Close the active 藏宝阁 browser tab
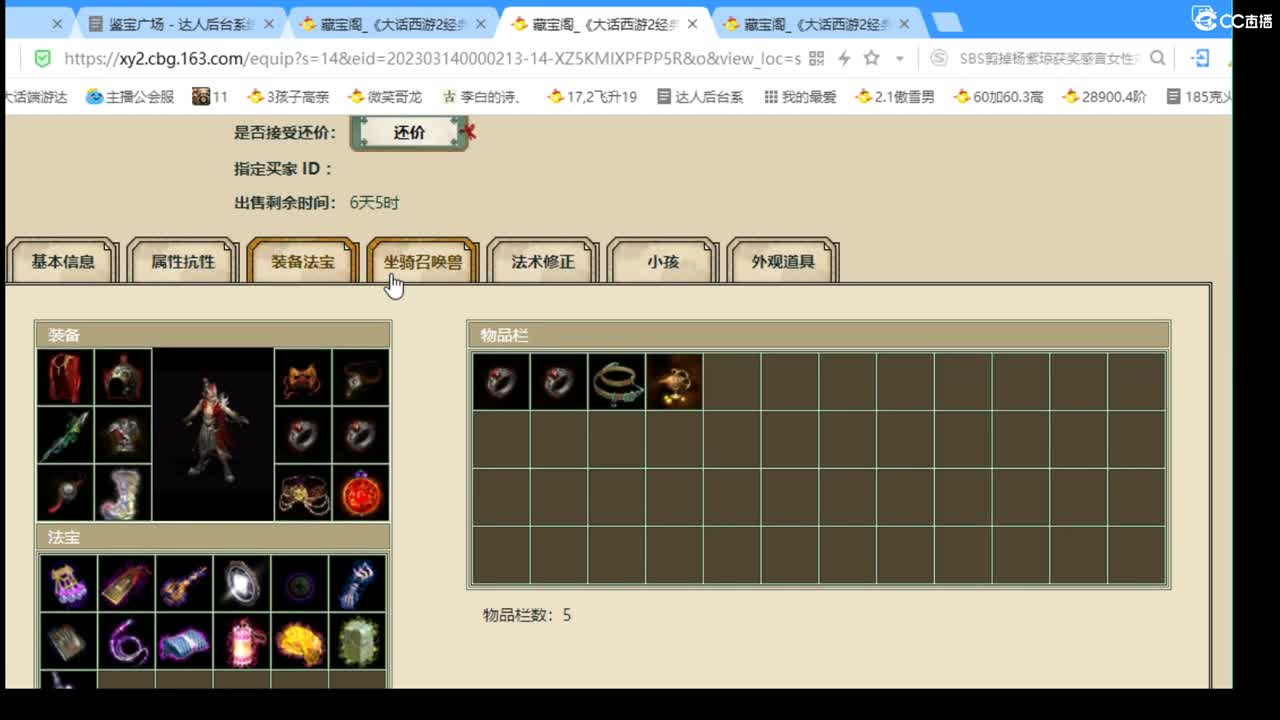 click(x=692, y=24)
